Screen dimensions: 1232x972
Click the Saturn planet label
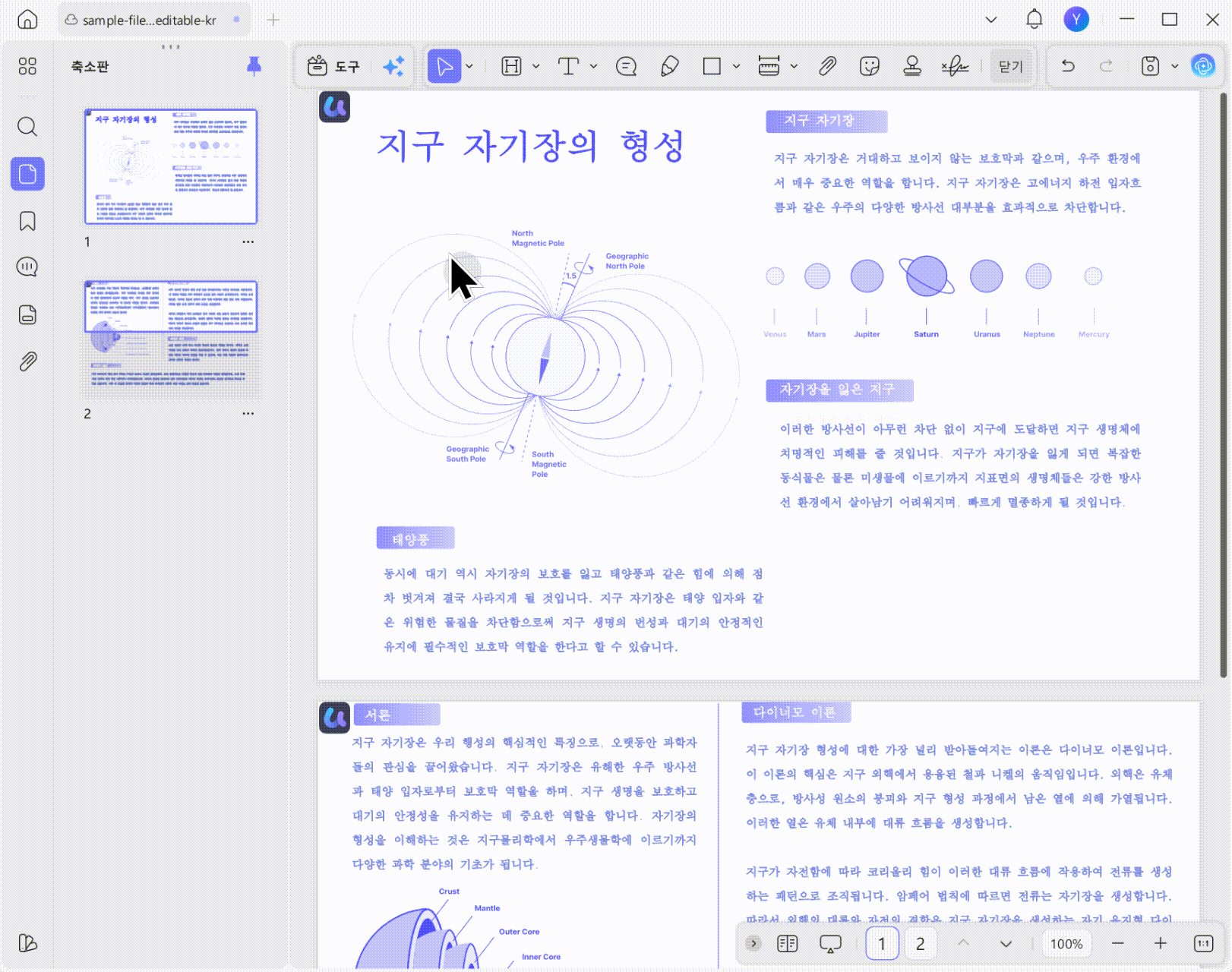[926, 334]
